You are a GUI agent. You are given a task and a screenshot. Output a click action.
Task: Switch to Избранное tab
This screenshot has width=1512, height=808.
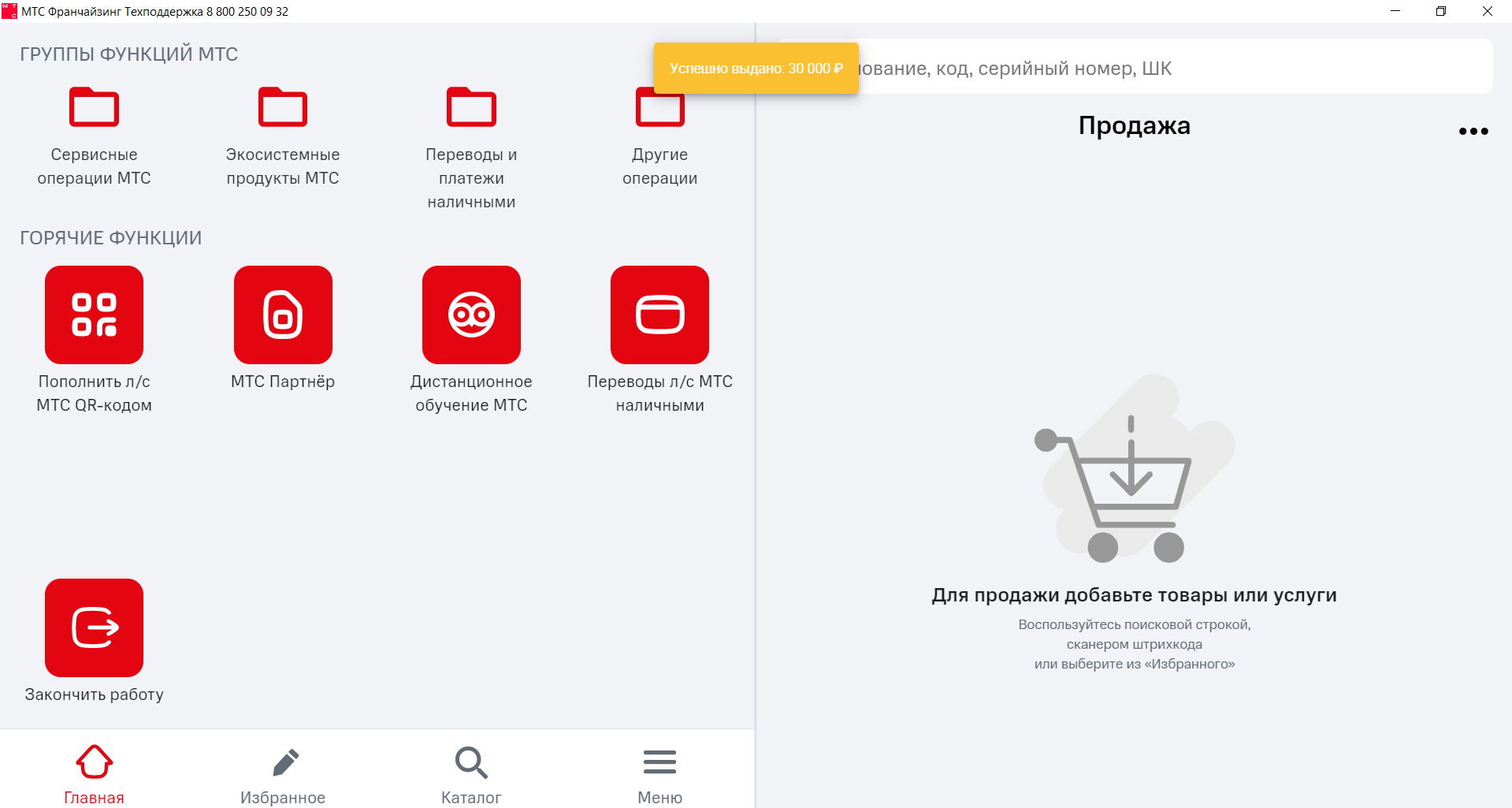(282, 774)
